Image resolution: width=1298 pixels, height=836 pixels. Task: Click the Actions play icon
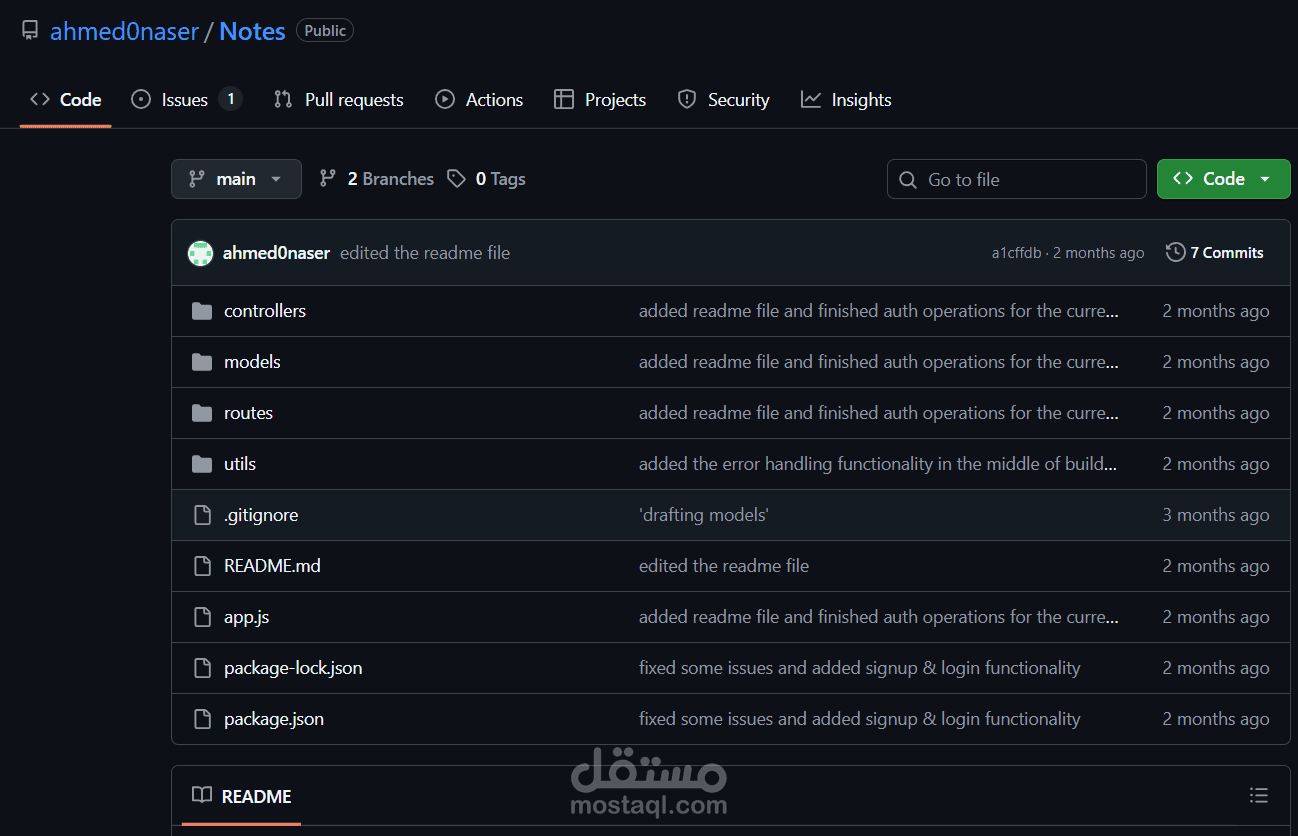pos(445,100)
